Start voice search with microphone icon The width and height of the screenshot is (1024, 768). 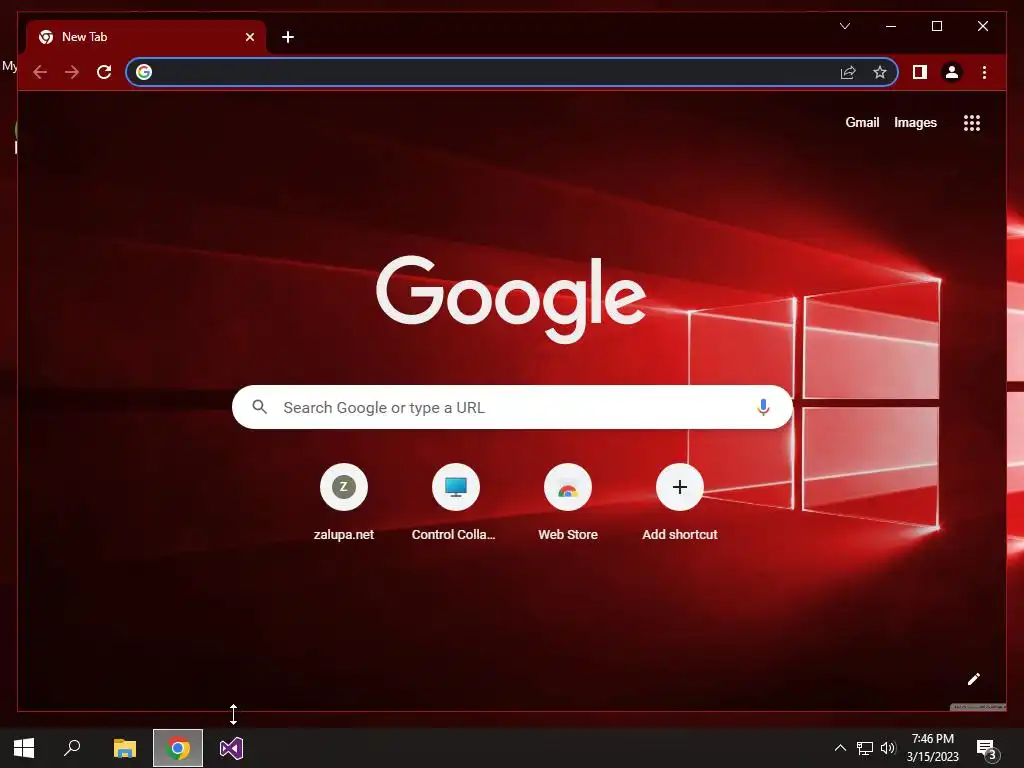coord(763,407)
